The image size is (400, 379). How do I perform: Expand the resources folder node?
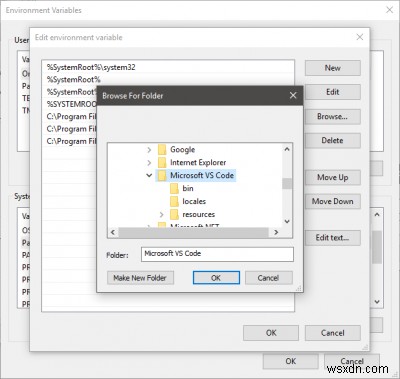coord(161,214)
